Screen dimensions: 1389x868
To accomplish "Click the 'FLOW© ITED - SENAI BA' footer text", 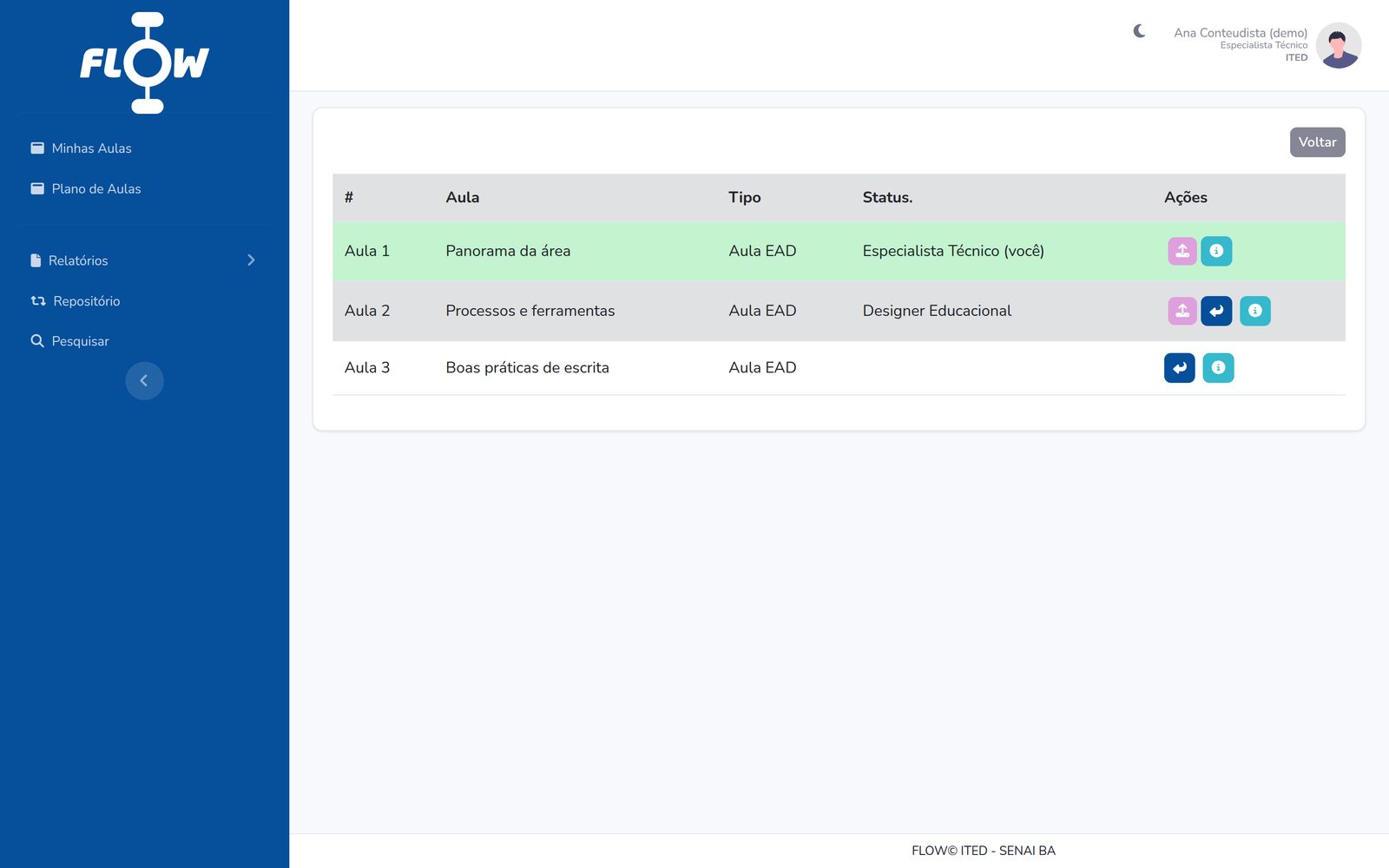I will tap(984, 851).
